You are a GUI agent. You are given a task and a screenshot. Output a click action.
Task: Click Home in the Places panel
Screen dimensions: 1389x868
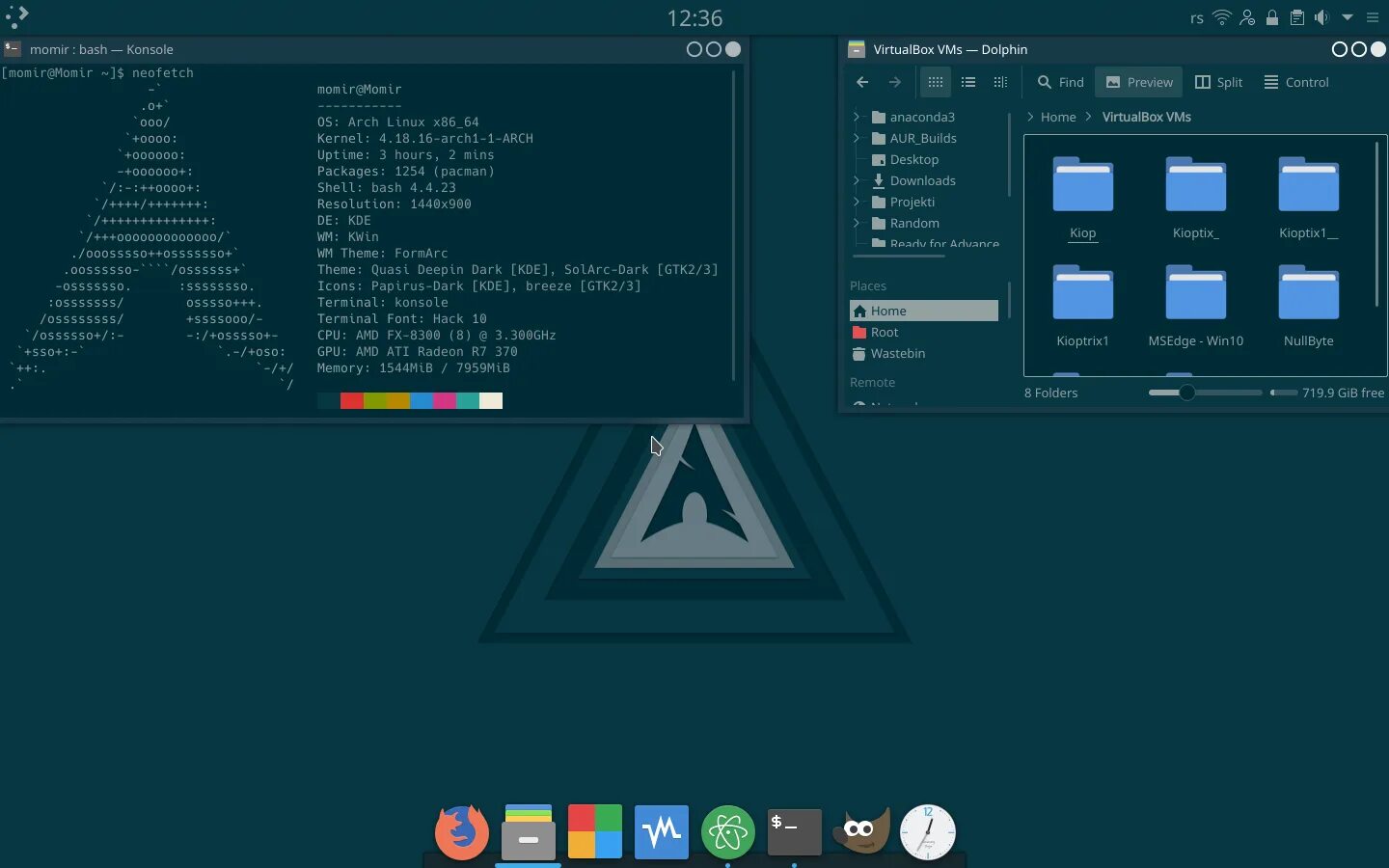click(x=924, y=311)
